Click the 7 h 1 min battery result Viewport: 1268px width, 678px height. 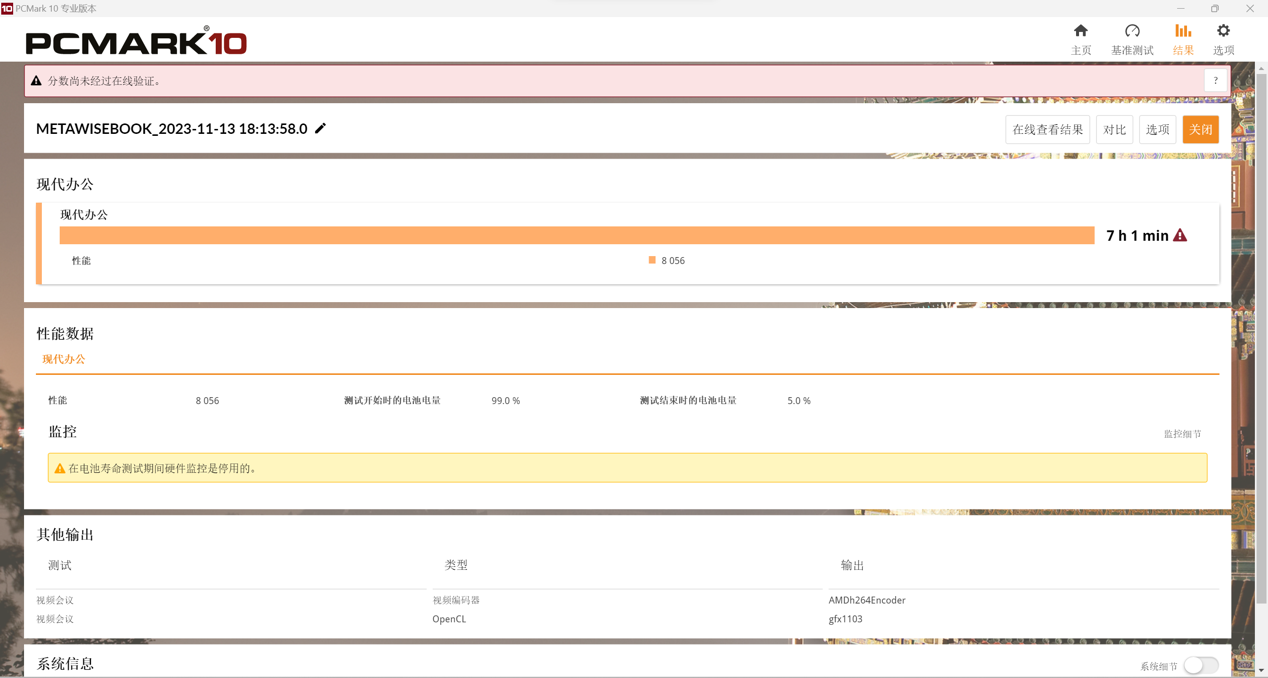pyautogui.click(x=1137, y=235)
